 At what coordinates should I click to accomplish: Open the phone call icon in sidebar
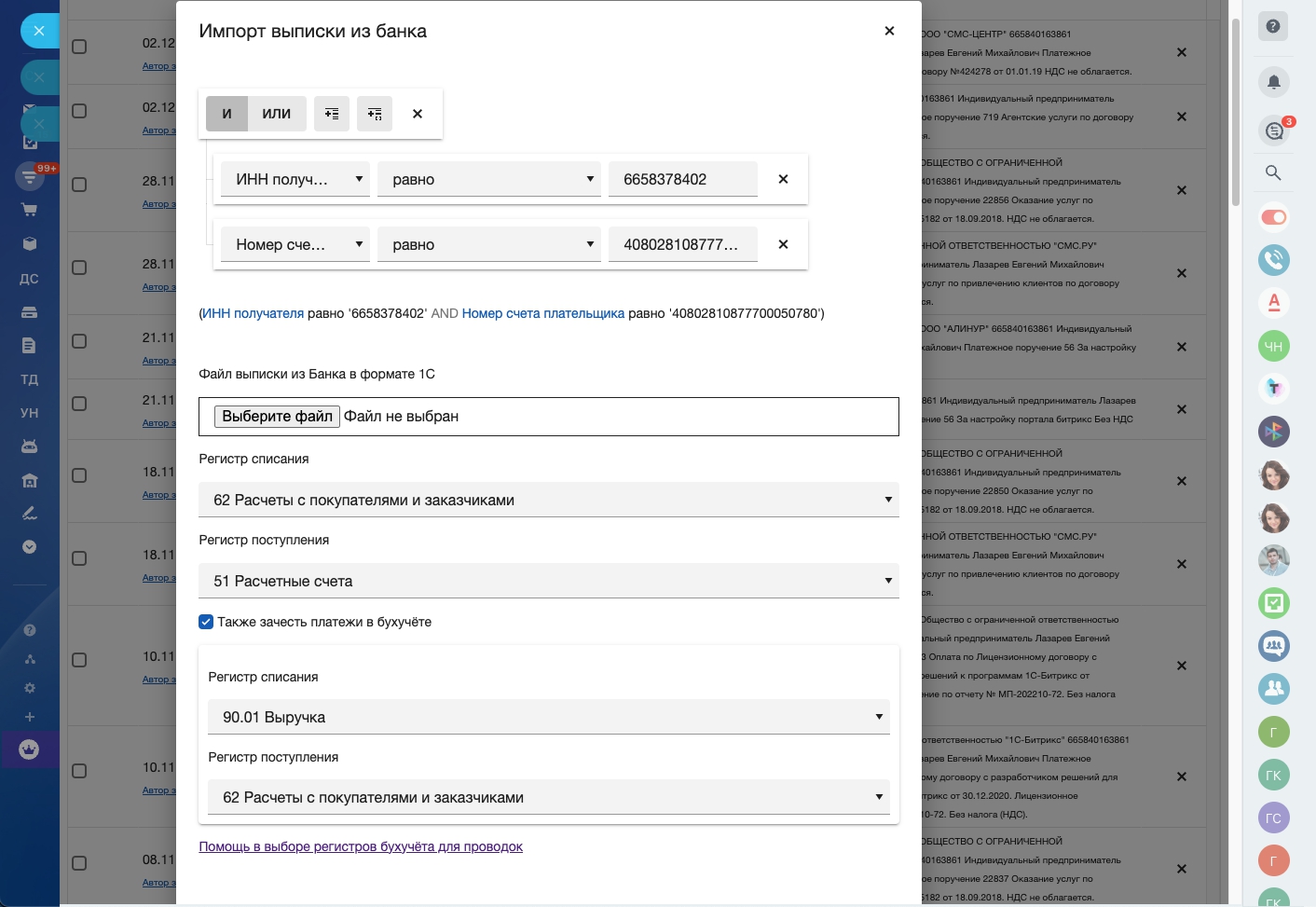pos(1274,259)
